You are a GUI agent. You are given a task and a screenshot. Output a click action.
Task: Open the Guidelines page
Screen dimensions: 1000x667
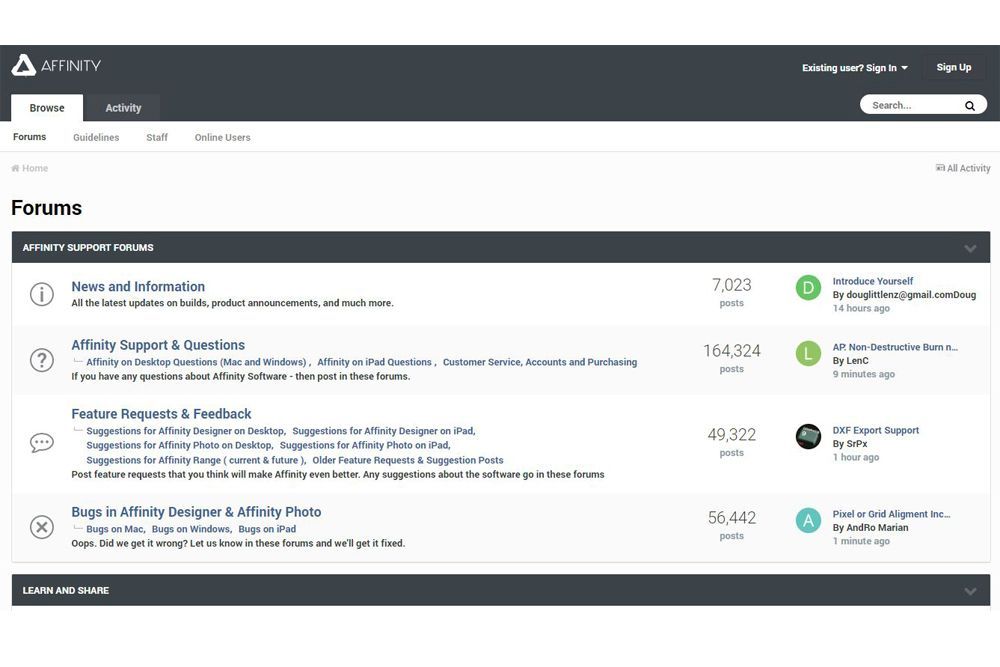tap(96, 137)
